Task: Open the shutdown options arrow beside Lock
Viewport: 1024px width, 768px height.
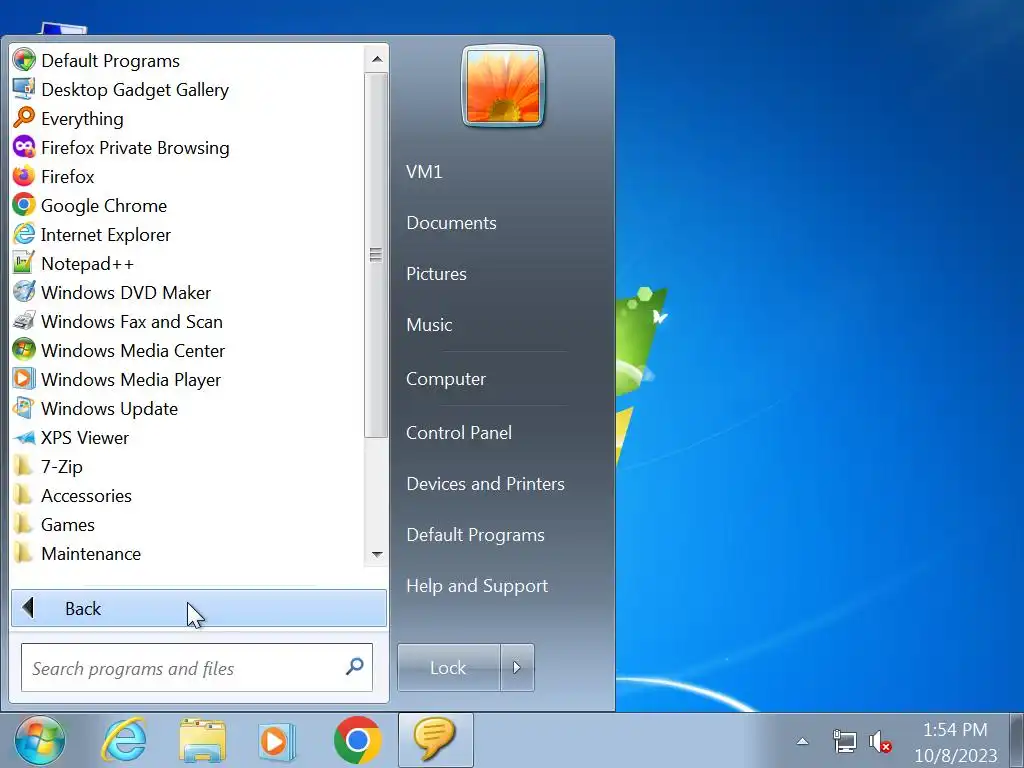Action: 517,667
